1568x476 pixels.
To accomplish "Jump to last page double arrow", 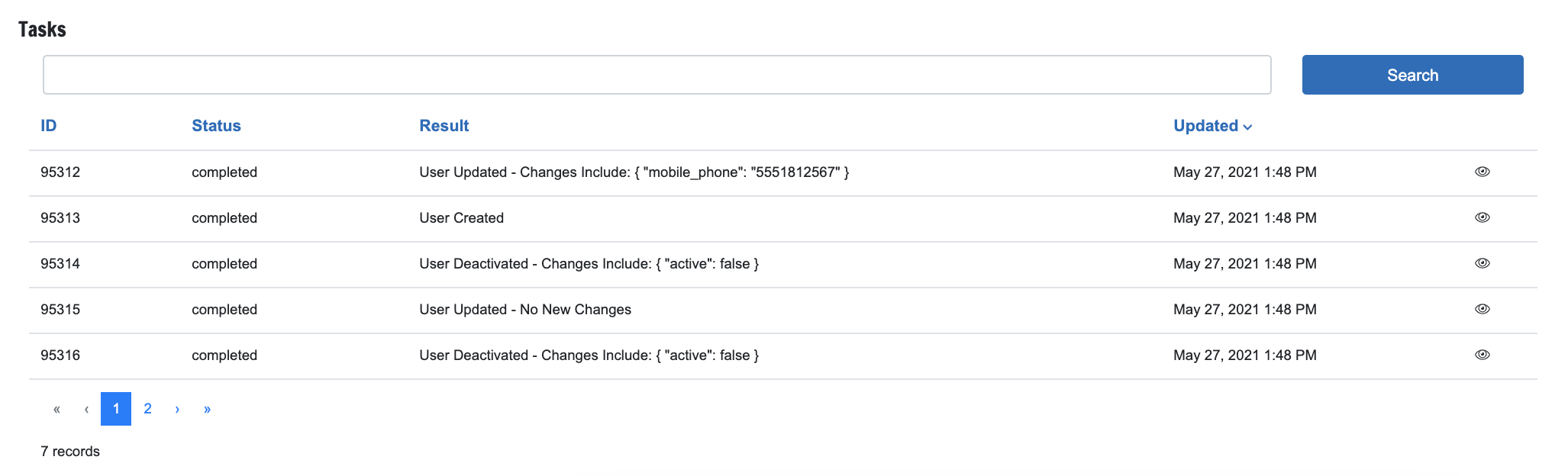I will pyautogui.click(x=207, y=409).
